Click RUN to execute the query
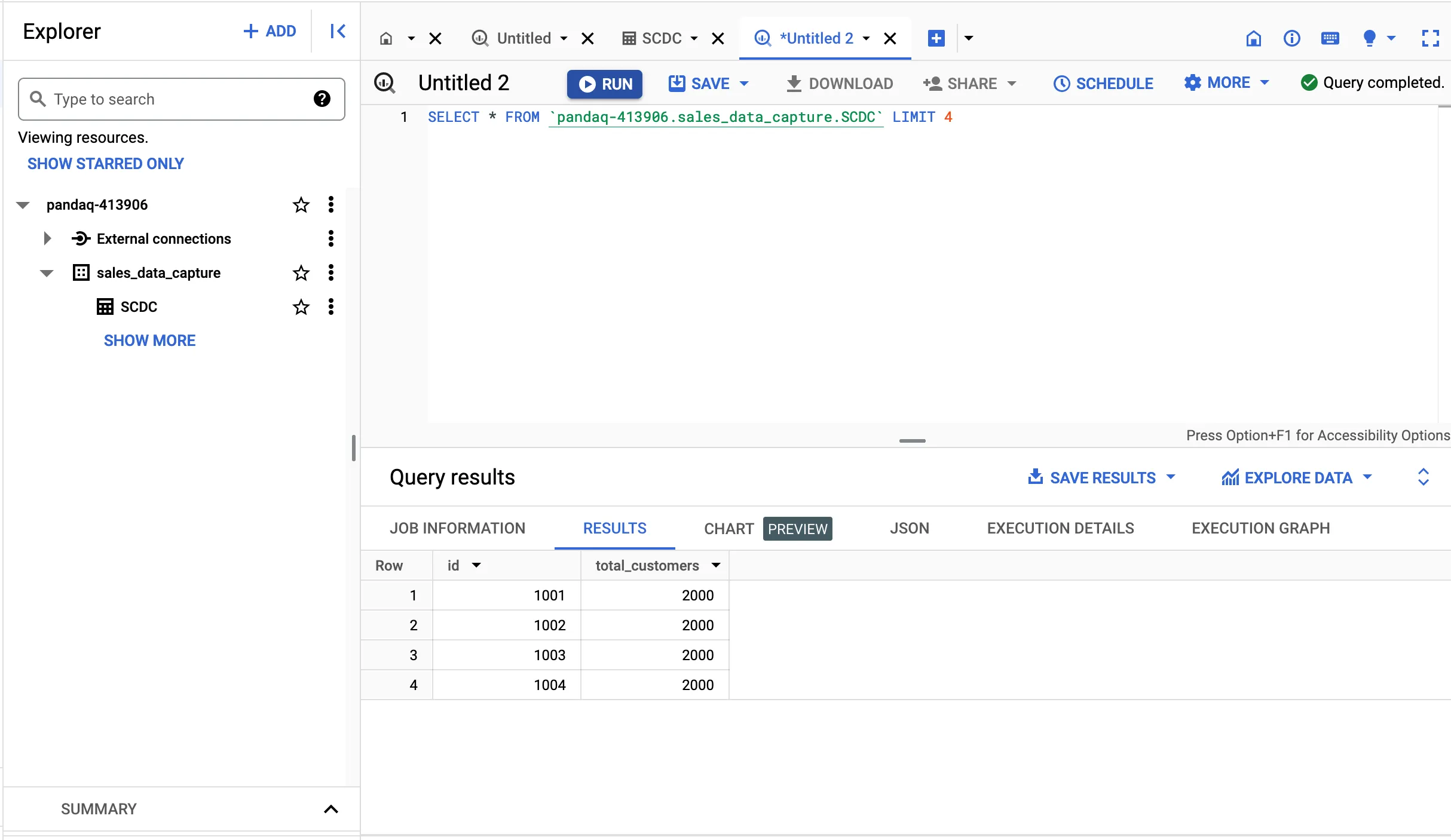The image size is (1451, 840). 605,84
